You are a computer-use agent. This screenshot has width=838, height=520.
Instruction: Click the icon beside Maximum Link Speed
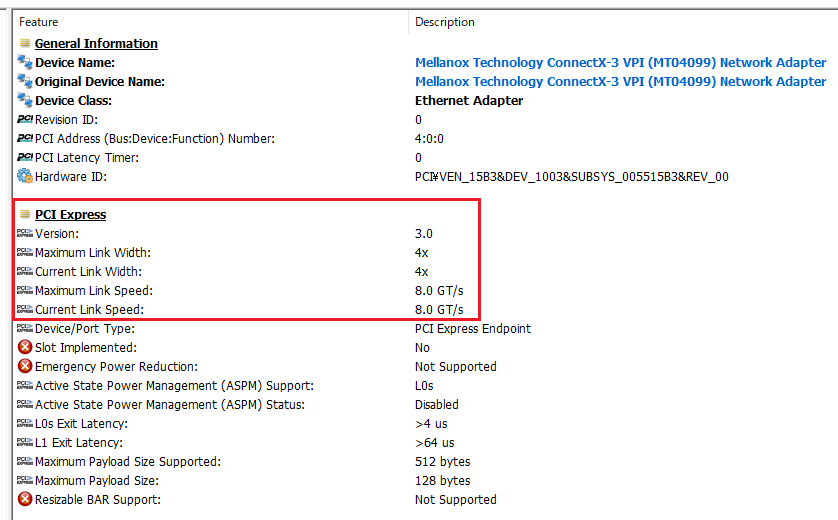coord(25,290)
